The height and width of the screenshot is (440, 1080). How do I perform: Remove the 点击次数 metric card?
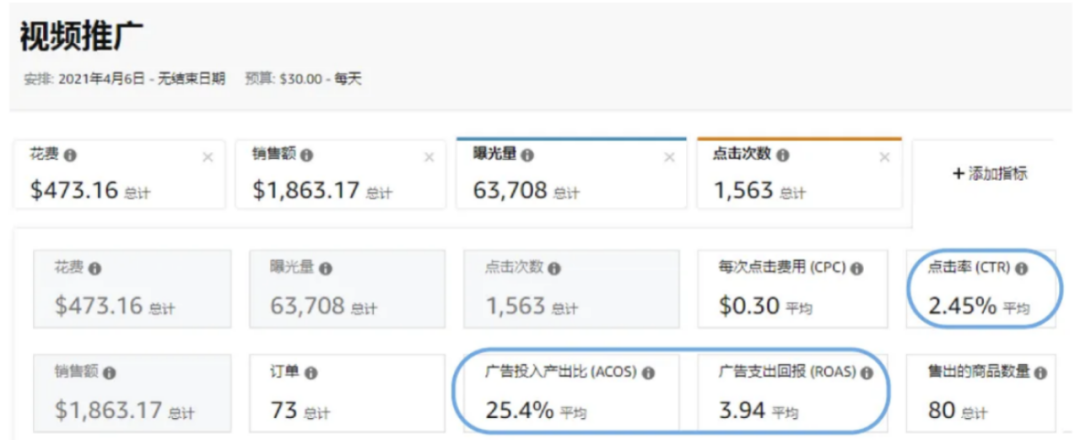coord(885,158)
